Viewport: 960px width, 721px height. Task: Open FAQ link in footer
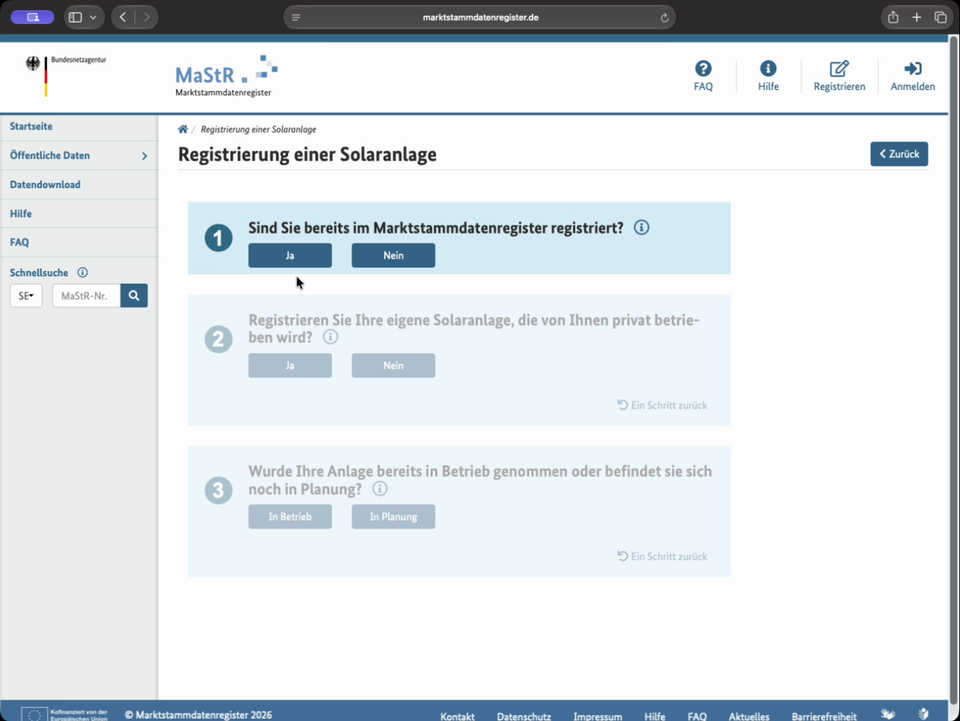click(697, 716)
